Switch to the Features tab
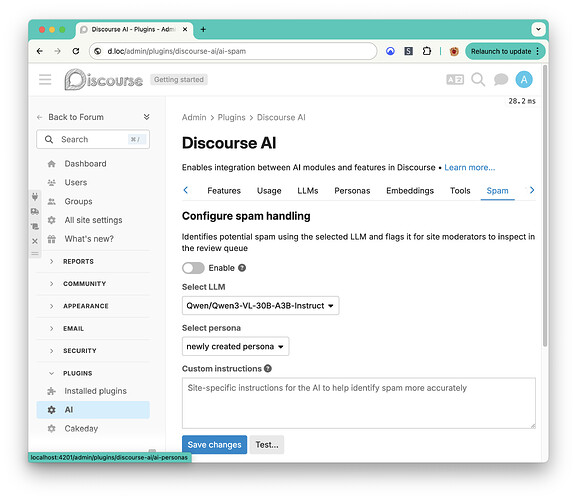 224,191
